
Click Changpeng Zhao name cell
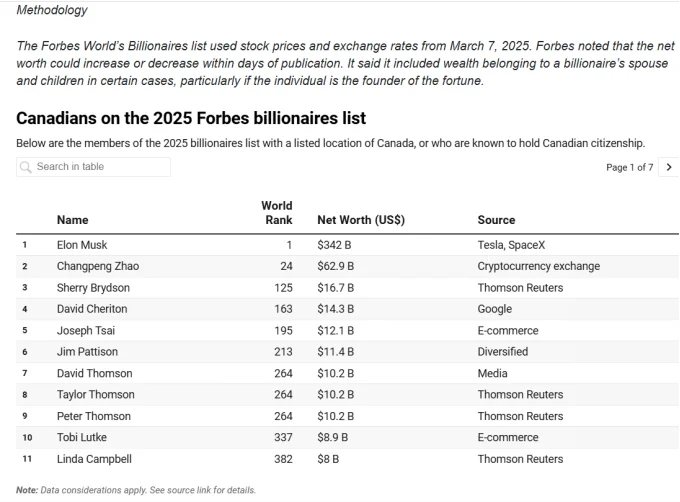click(x=97, y=267)
